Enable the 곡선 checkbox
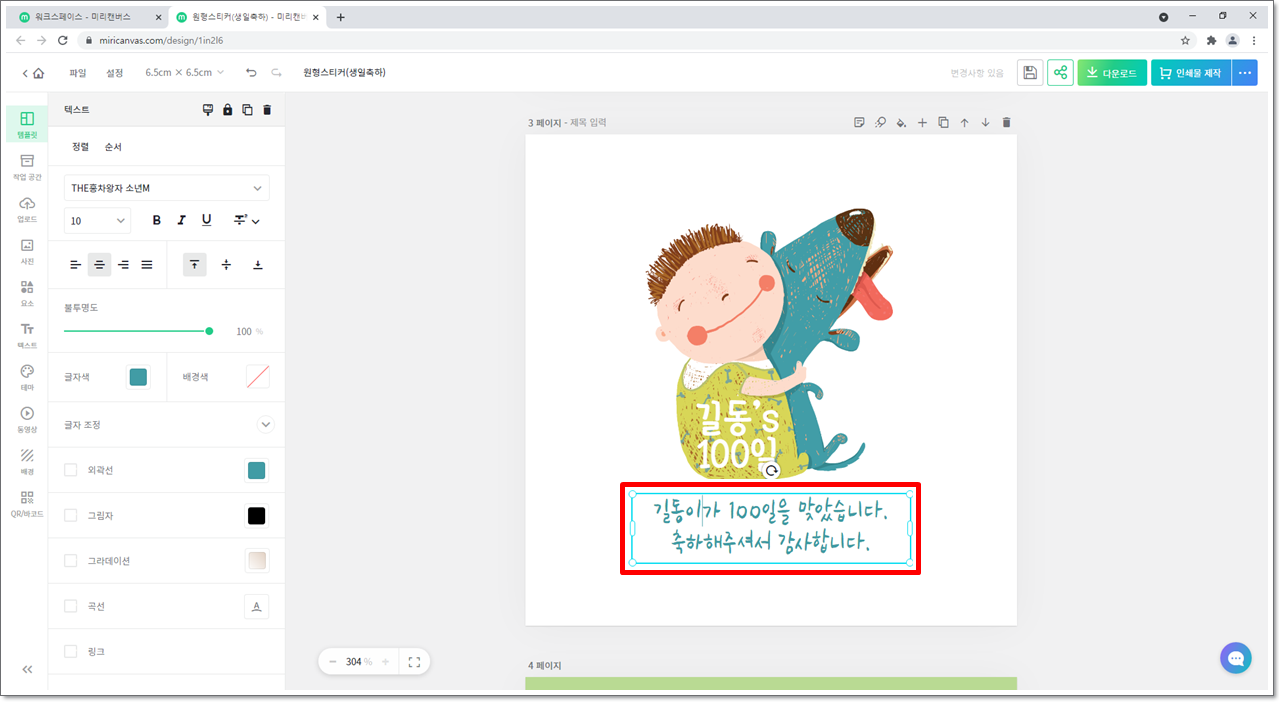Image resolution: width=1280 pixels, height=702 pixels. point(70,606)
